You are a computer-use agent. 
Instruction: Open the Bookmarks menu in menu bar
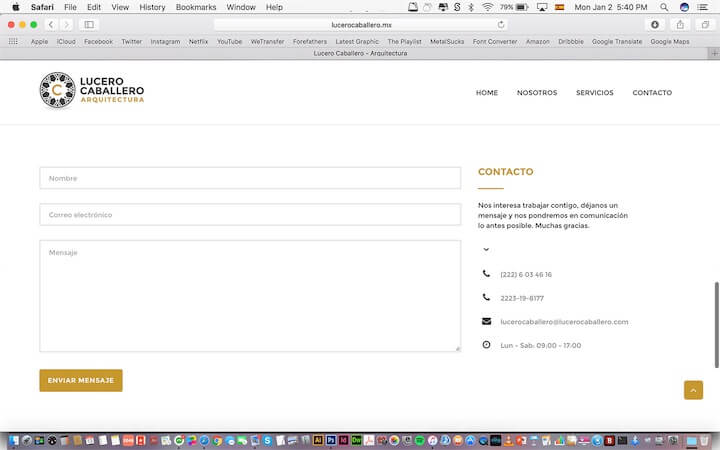[195, 7]
